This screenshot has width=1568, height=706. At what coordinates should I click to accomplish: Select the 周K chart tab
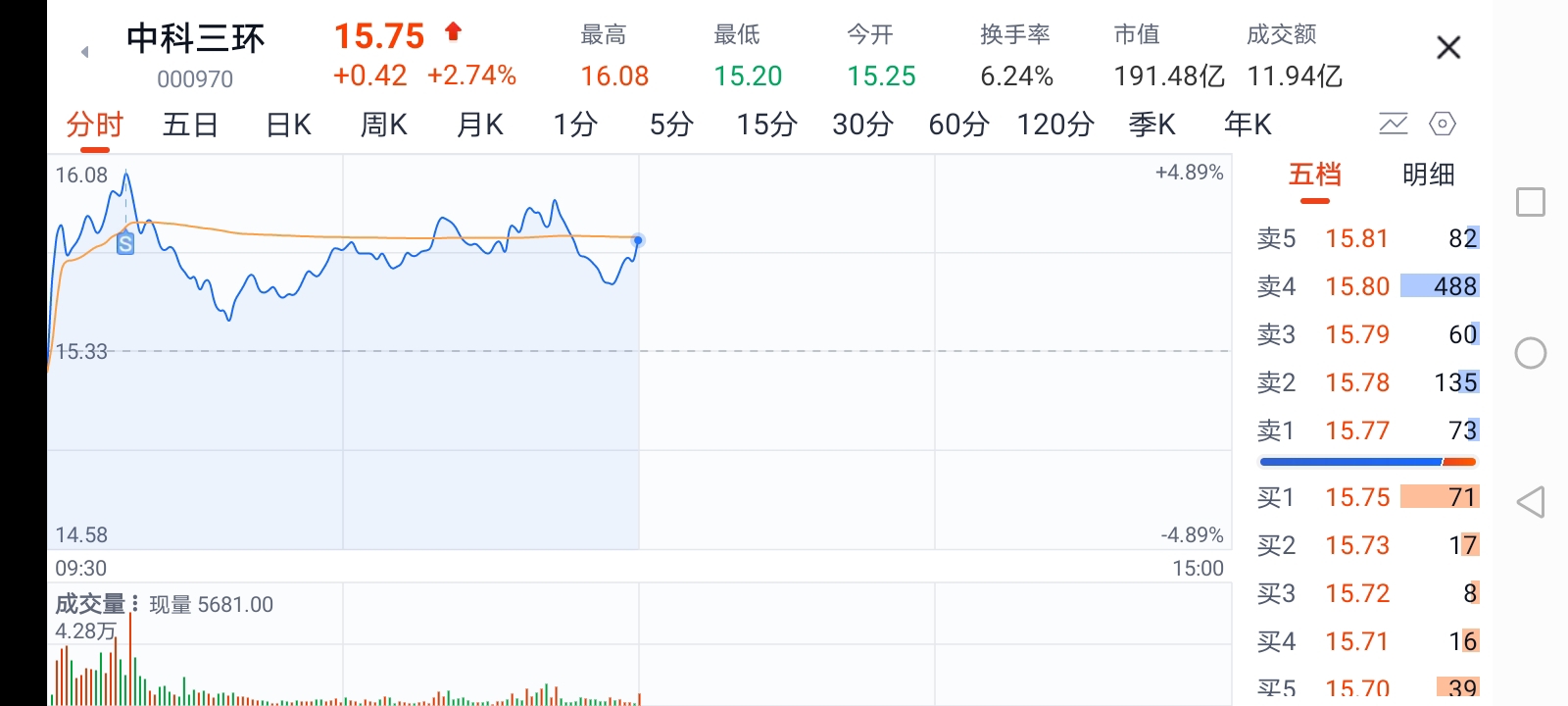point(384,125)
